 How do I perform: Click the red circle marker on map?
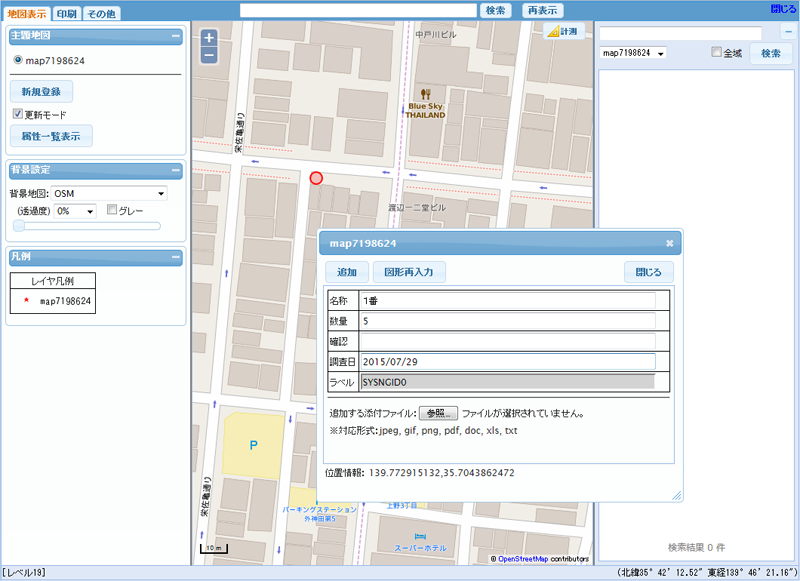(x=316, y=178)
